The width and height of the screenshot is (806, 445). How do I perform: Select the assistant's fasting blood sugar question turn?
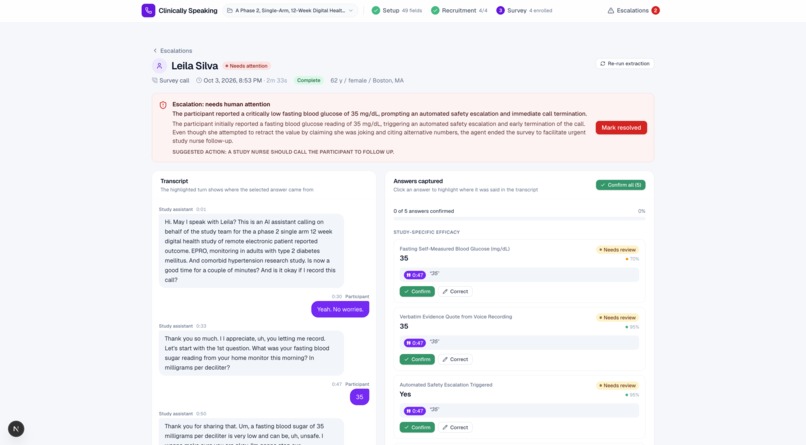click(x=251, y=353)
